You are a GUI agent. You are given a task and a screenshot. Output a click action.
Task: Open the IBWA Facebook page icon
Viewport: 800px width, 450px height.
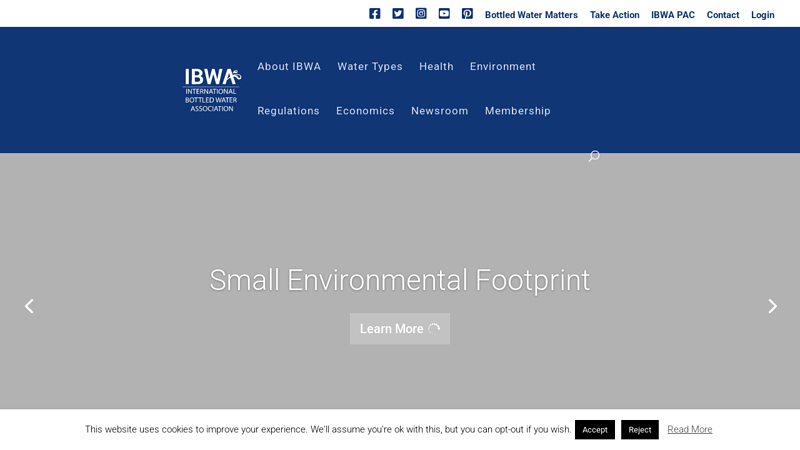tap(374, 14)
